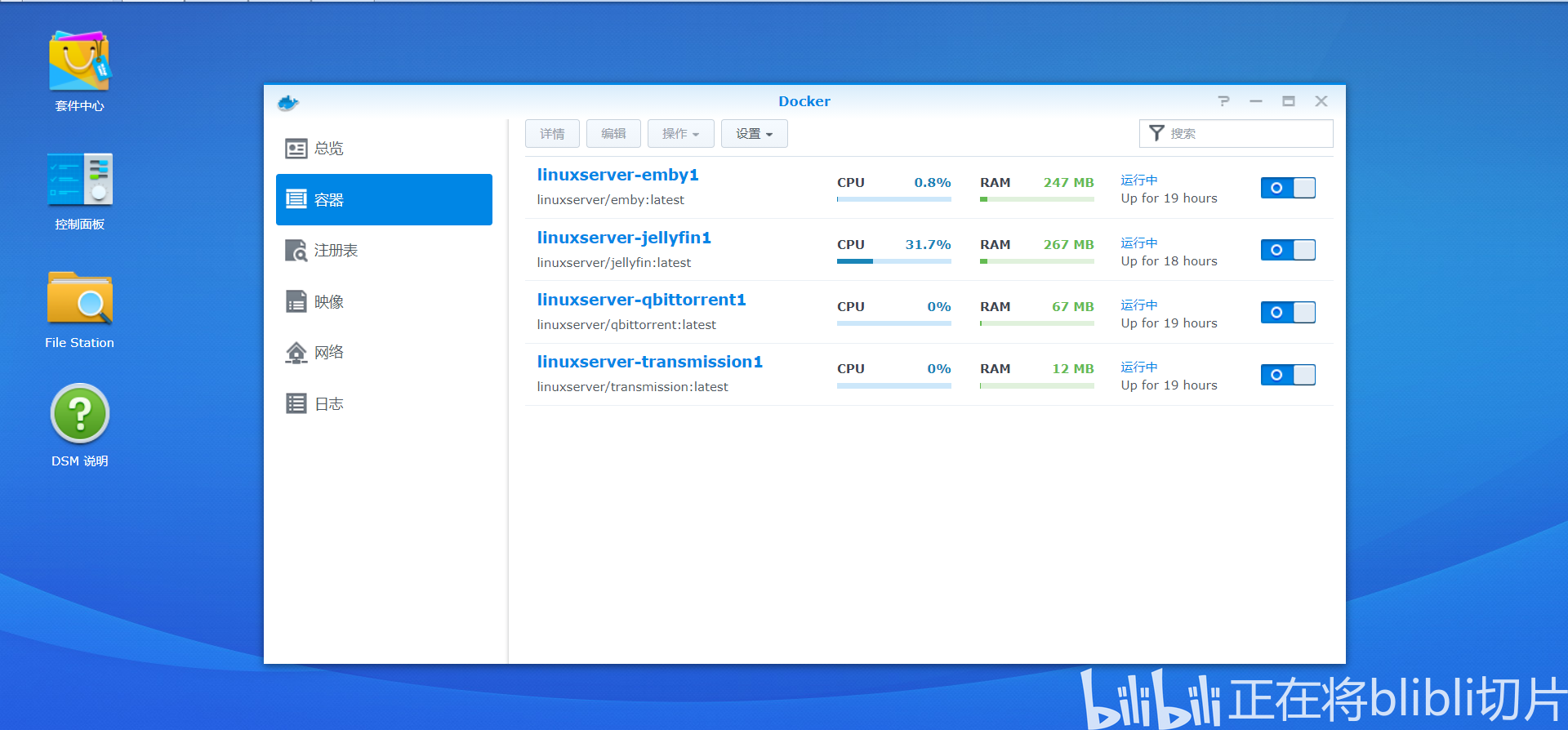Image resolution: width=1568 pixels, height=730 pixels.
Task: Click the 0.8% CPU value
Action: [932, 183]
